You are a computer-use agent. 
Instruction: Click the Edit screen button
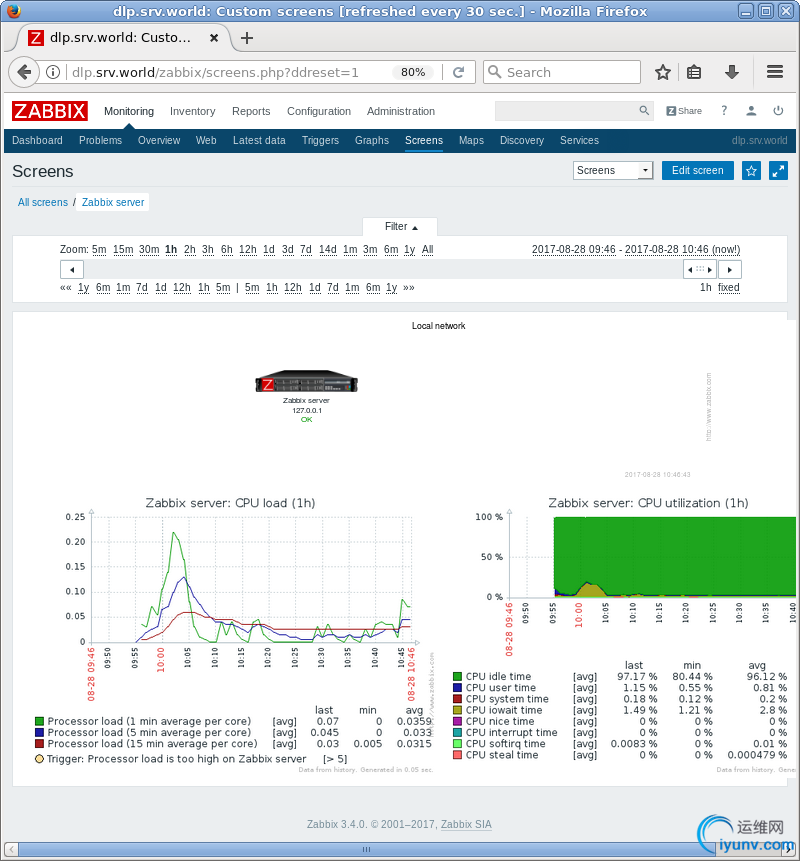697,170
